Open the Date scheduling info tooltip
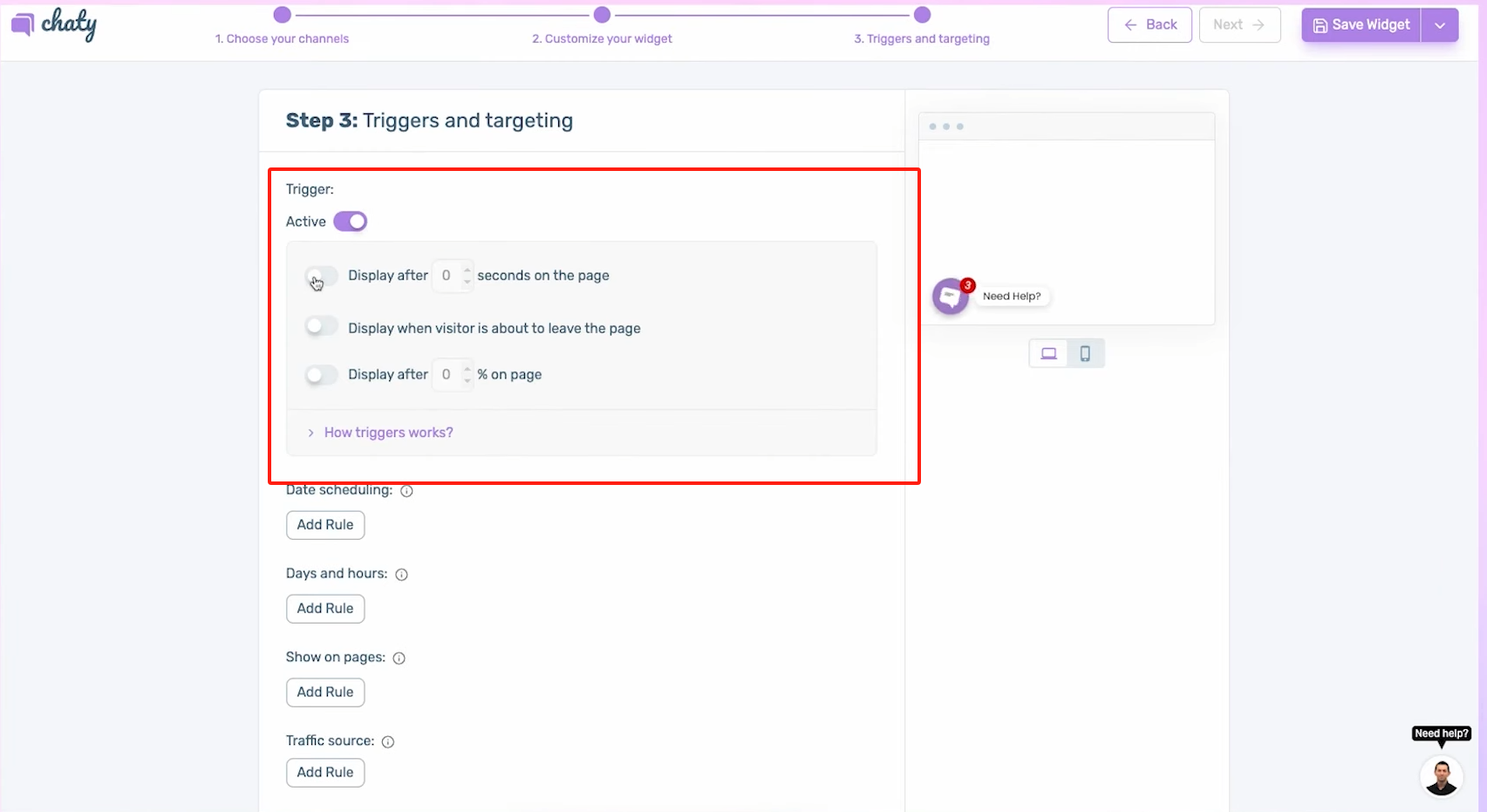The image size is (1487, 812). tap(406, 490)
